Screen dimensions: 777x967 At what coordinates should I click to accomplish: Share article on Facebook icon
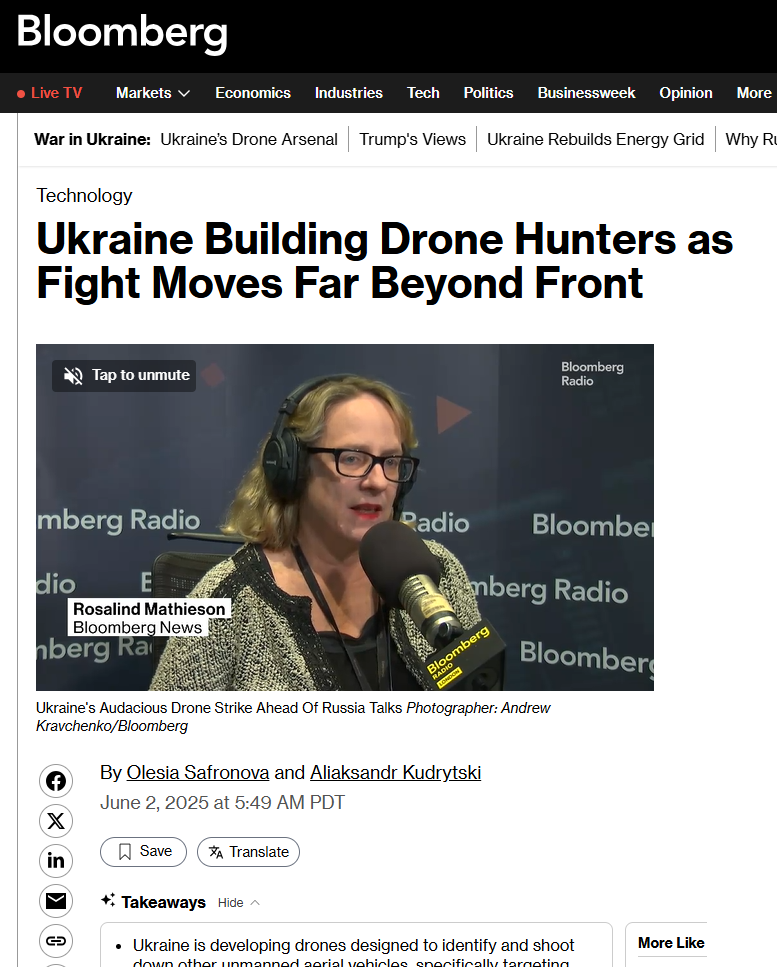click(x=56, y=781)
